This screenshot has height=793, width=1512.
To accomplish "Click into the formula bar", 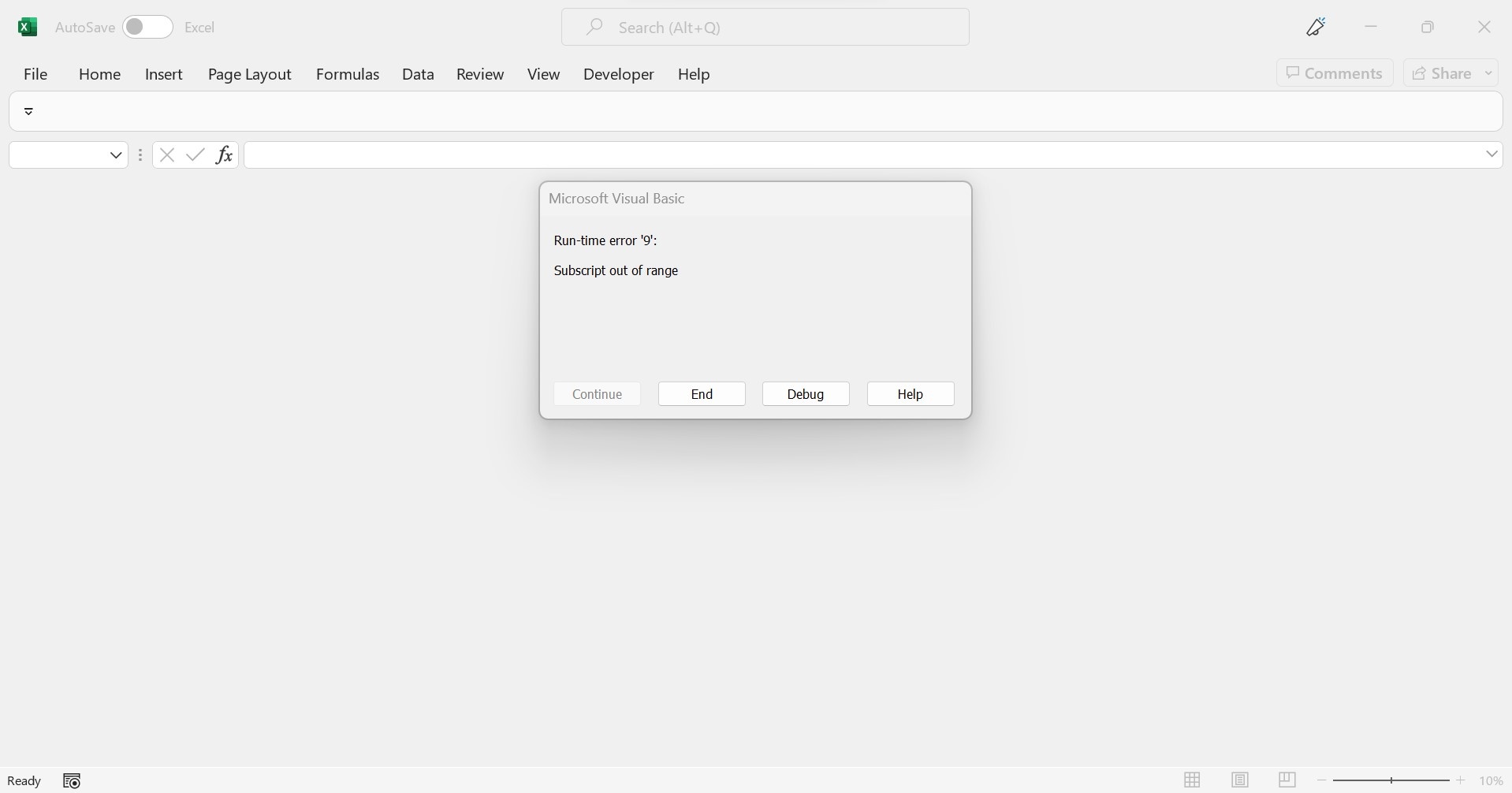I will click(x=862, y=155).
